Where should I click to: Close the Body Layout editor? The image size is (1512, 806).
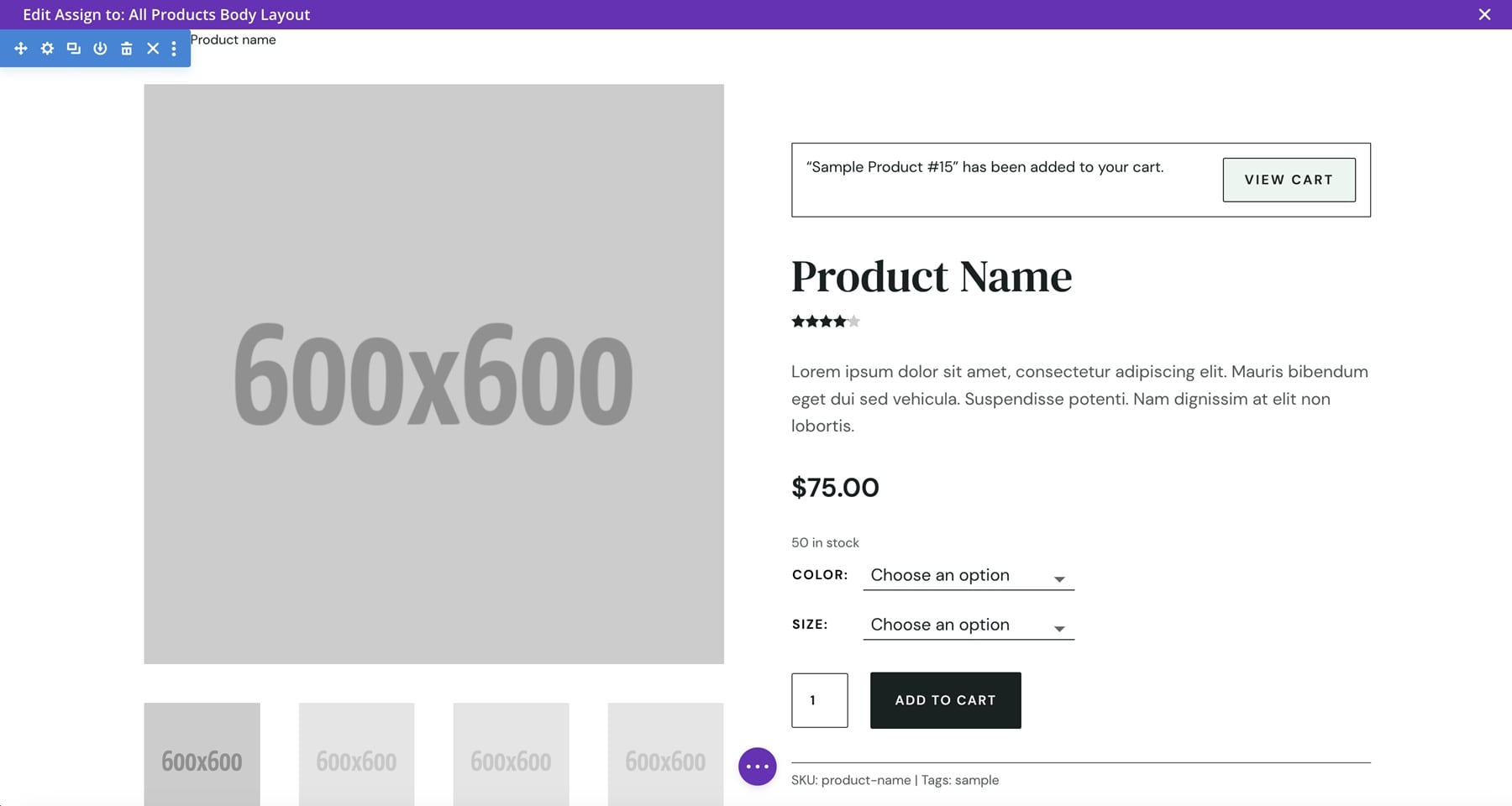(x=1484, y=14)
